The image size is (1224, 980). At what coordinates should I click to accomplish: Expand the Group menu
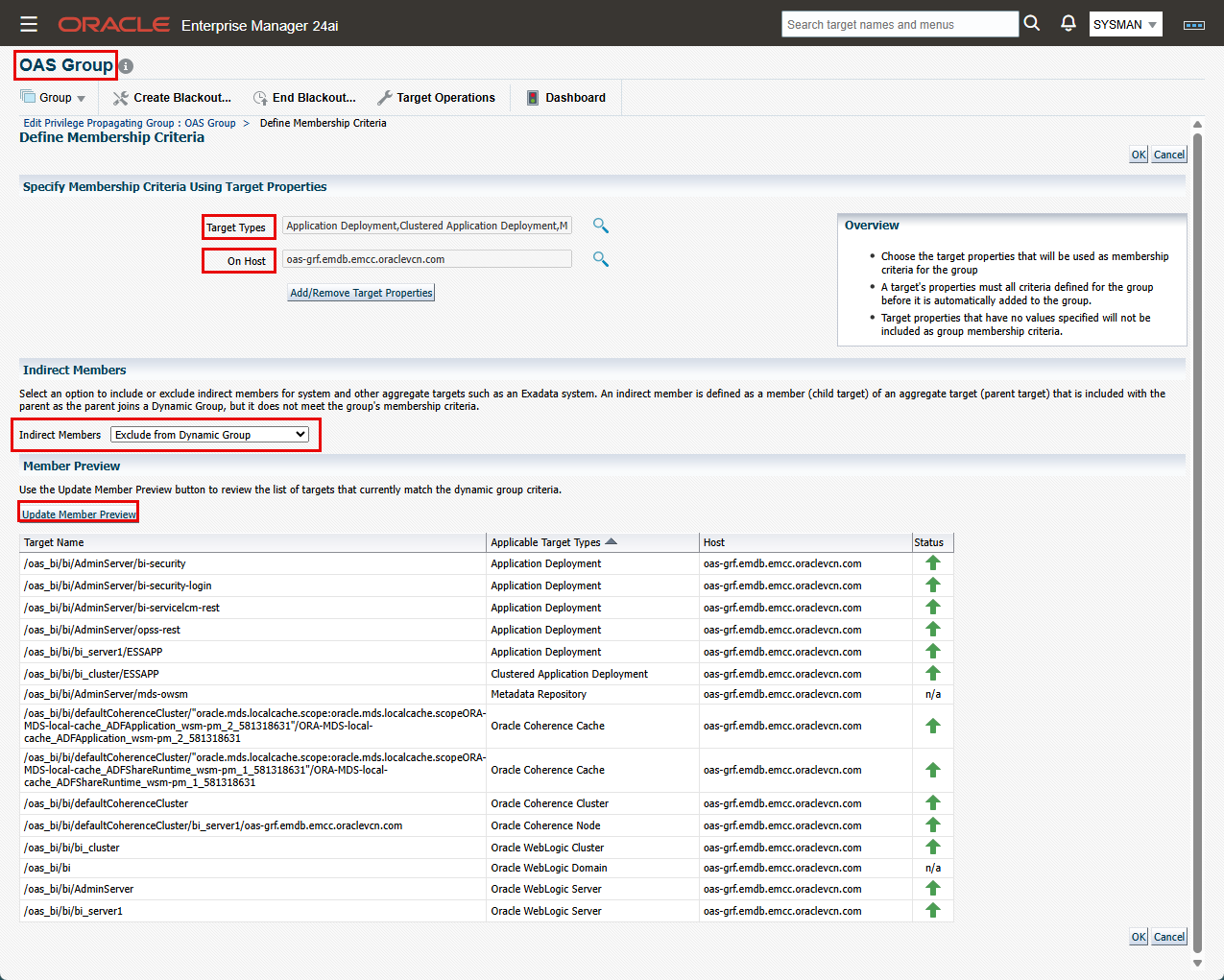pyautogui.click(x=54, y=98)
